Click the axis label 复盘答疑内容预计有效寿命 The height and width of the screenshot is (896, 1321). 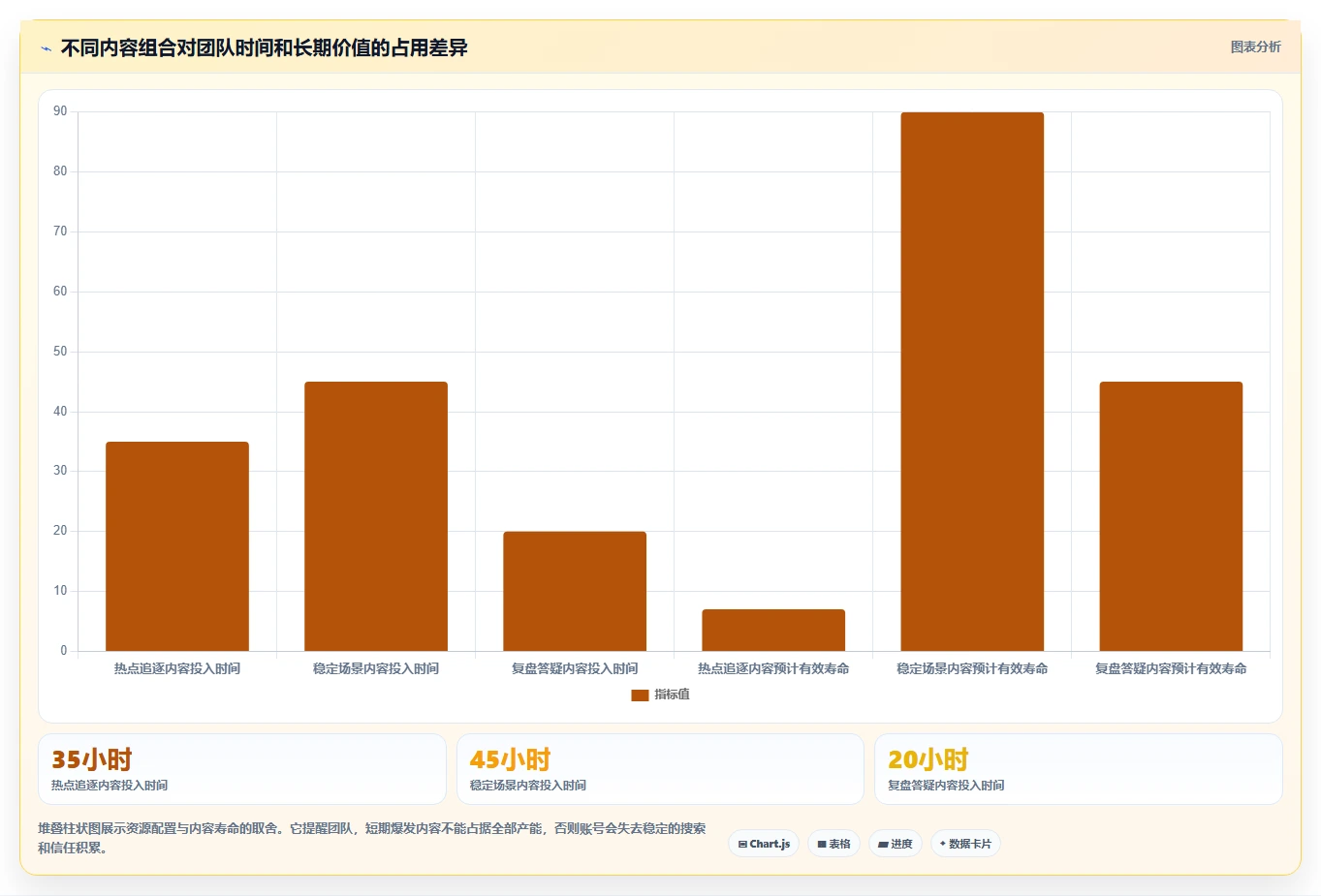pyautogui.click(x=1171, y=668)
